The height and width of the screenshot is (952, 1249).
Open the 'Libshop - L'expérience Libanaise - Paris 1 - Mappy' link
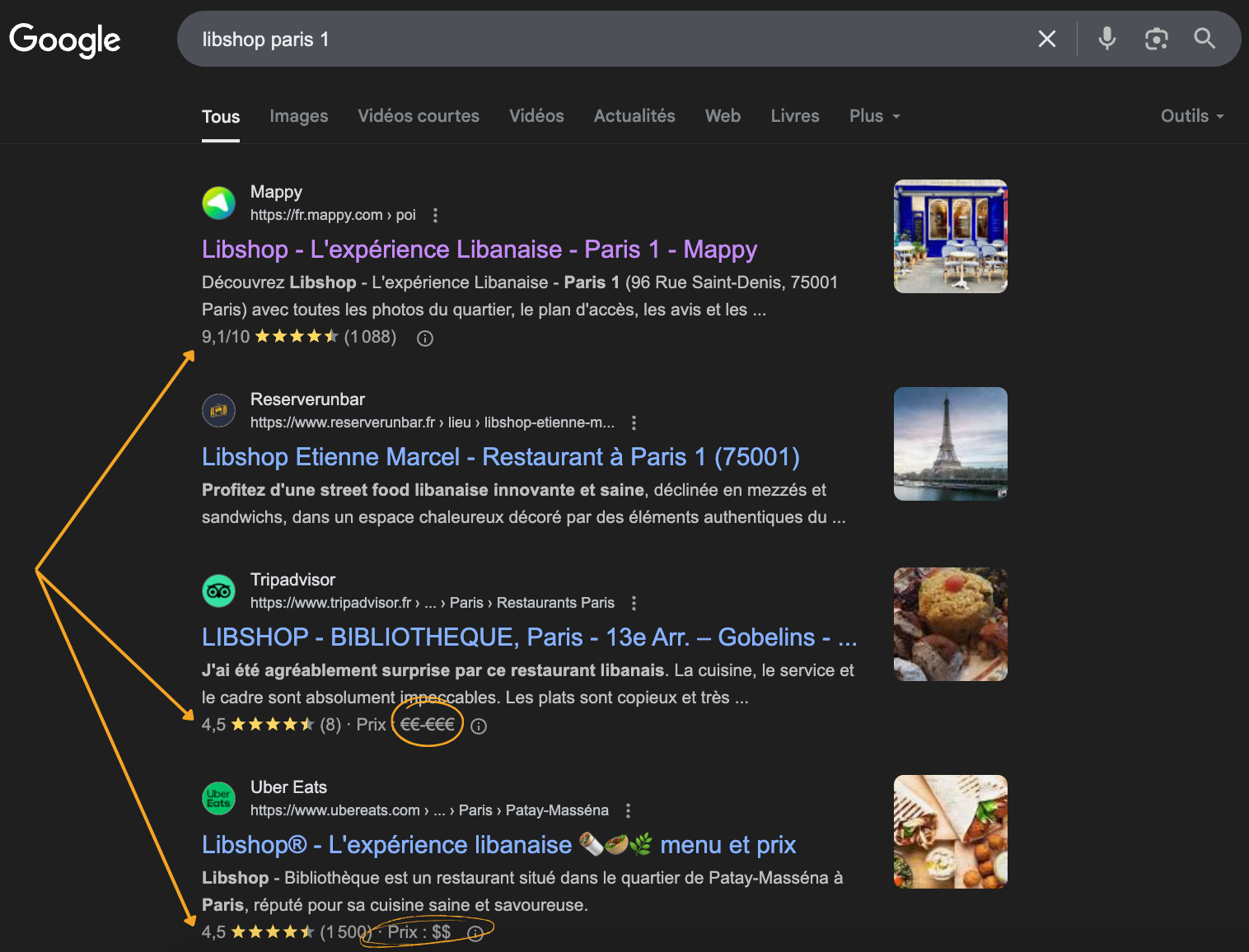pos(479,250)
